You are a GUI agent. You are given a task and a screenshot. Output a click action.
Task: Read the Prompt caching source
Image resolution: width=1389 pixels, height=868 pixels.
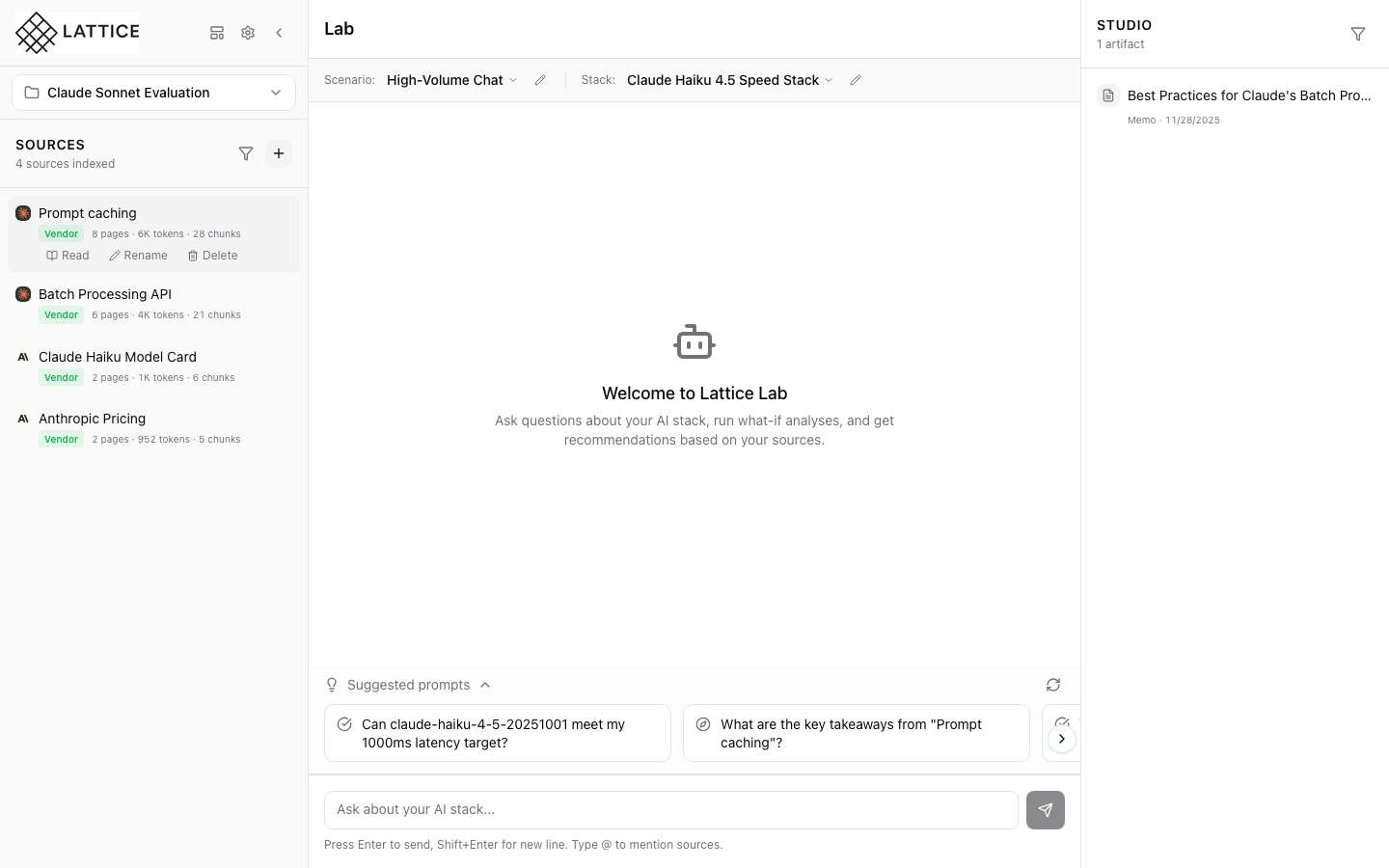tap(68, 256)
